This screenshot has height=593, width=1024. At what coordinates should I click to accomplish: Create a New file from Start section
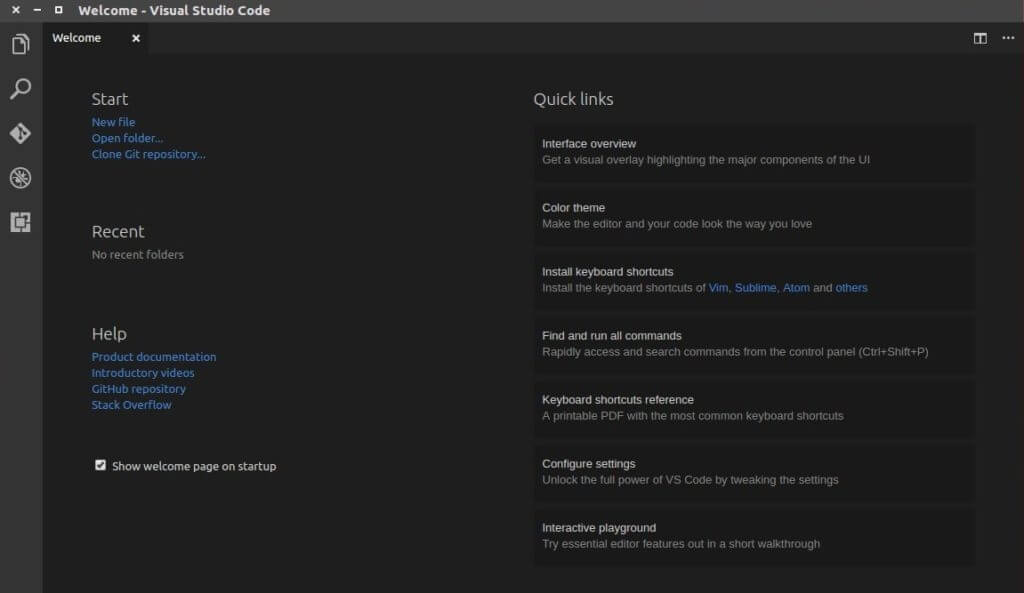point(113,121)
